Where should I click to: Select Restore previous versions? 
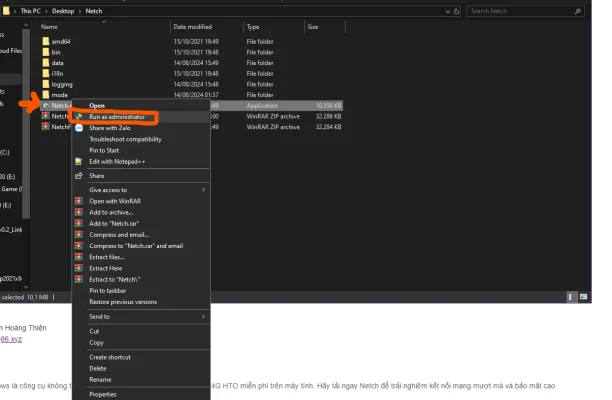click(x=123, y=302)
